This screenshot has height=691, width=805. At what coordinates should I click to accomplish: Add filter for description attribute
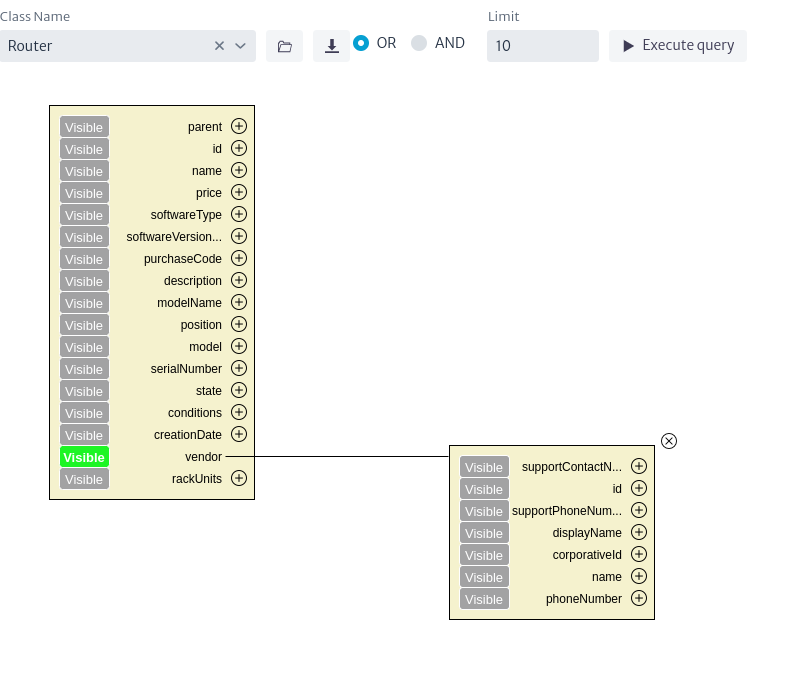pos(239,280)
